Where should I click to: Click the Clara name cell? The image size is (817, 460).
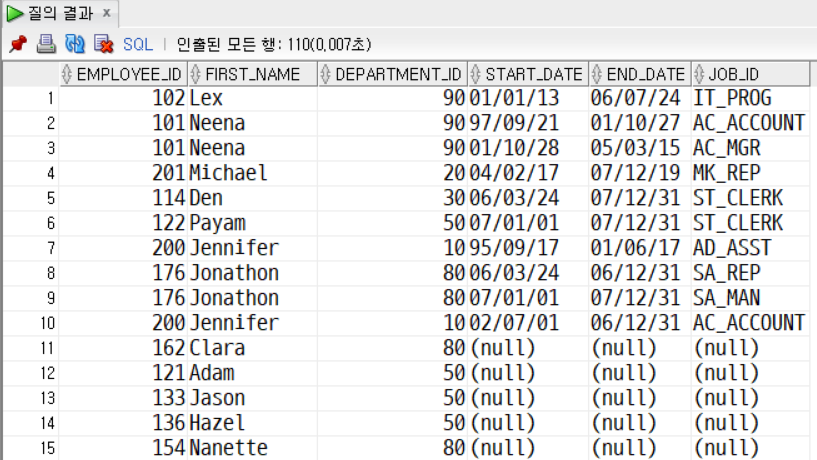[253, 348]
